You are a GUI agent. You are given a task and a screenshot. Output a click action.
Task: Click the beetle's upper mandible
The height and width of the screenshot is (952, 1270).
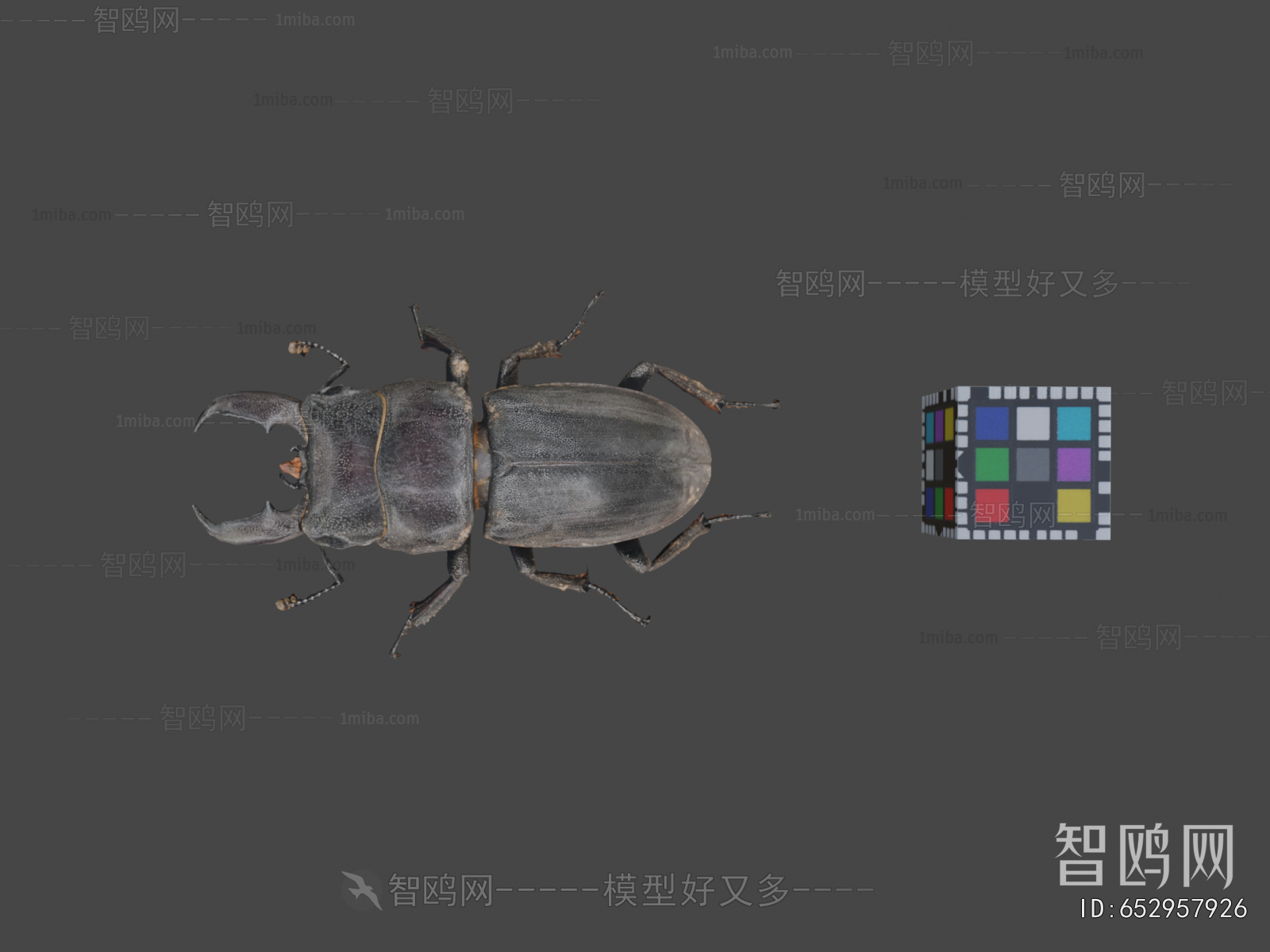(x=248, y=413)
